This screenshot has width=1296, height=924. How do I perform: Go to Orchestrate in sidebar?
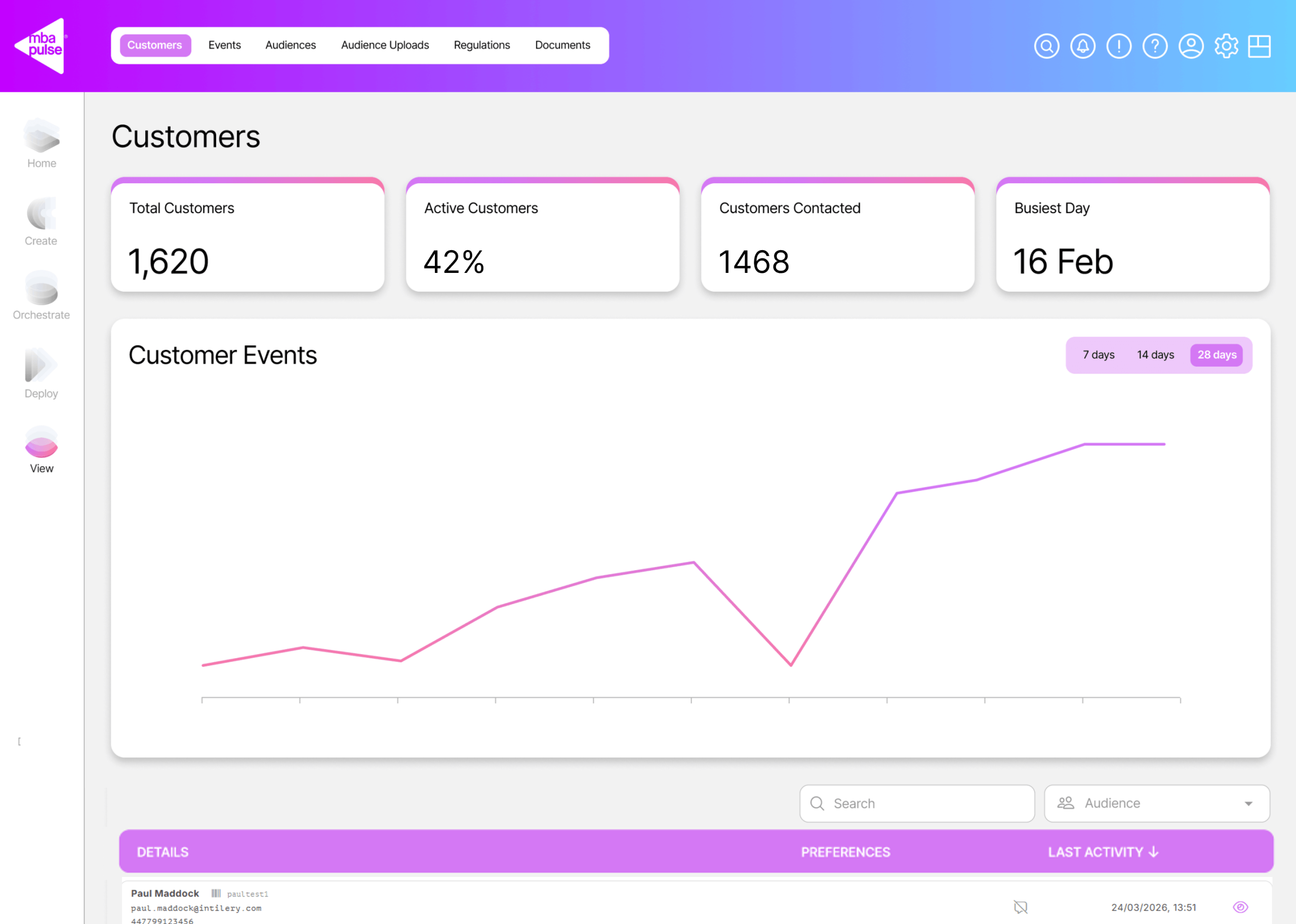pyautogui.click(x=41, y=295)
